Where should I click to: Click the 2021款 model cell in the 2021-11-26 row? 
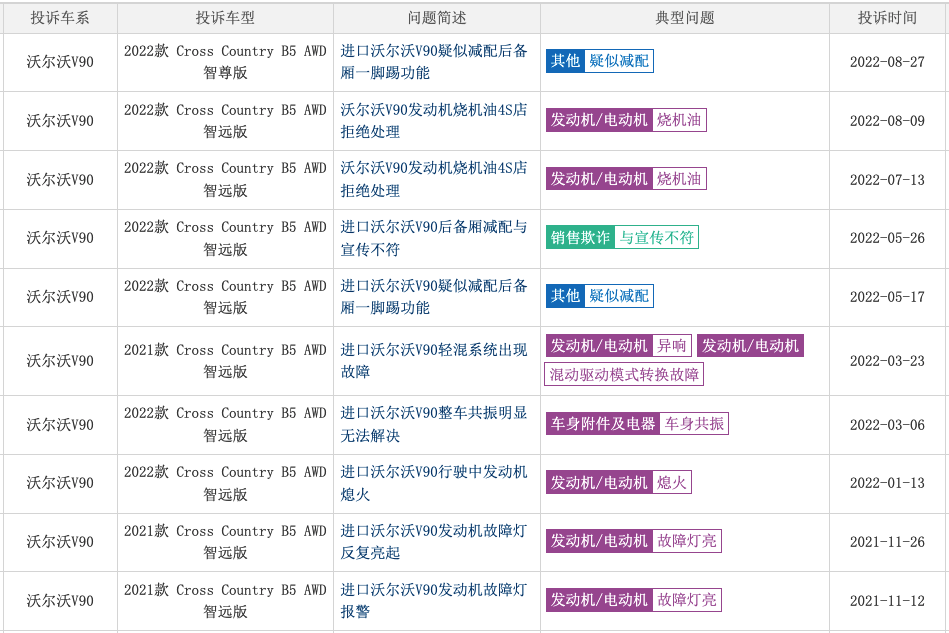(225, 542)
